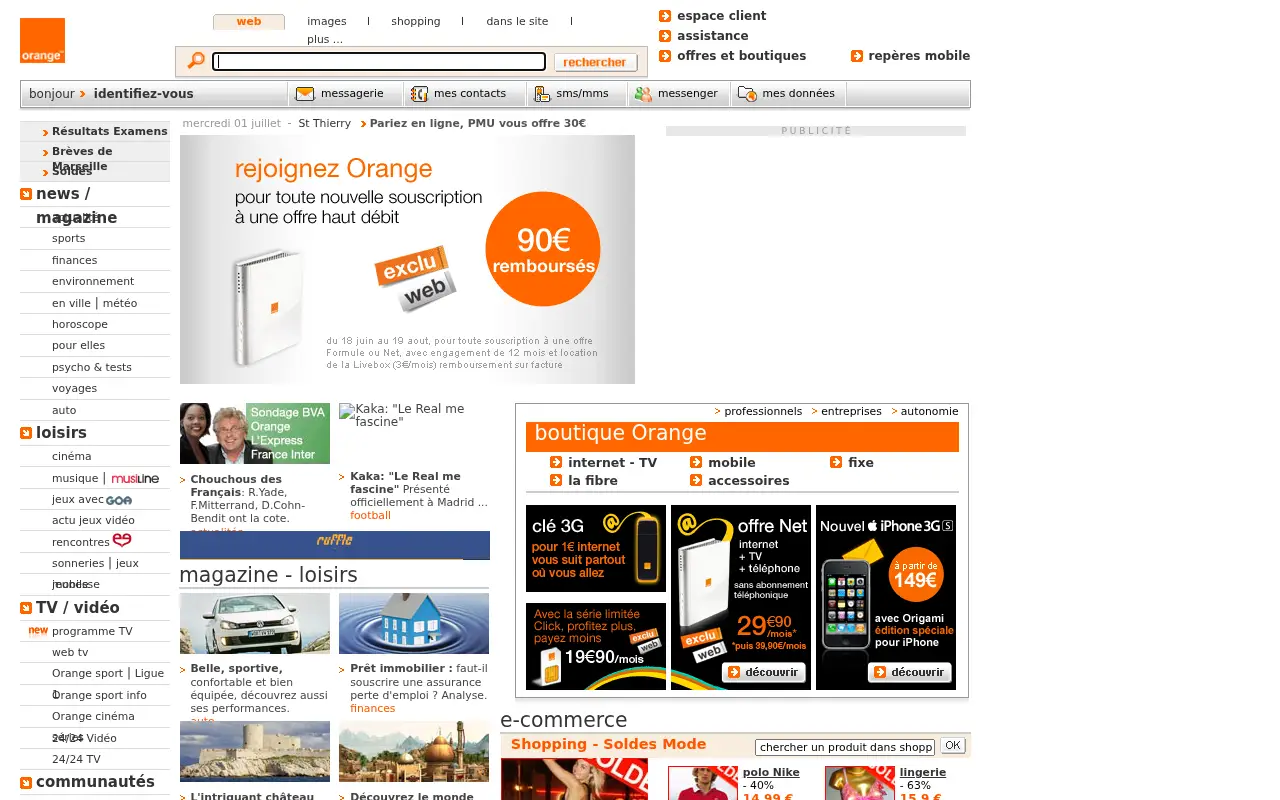Viewport: 1280px width, 800px height.
Task: Focus the main search input field
Action: 379,62
